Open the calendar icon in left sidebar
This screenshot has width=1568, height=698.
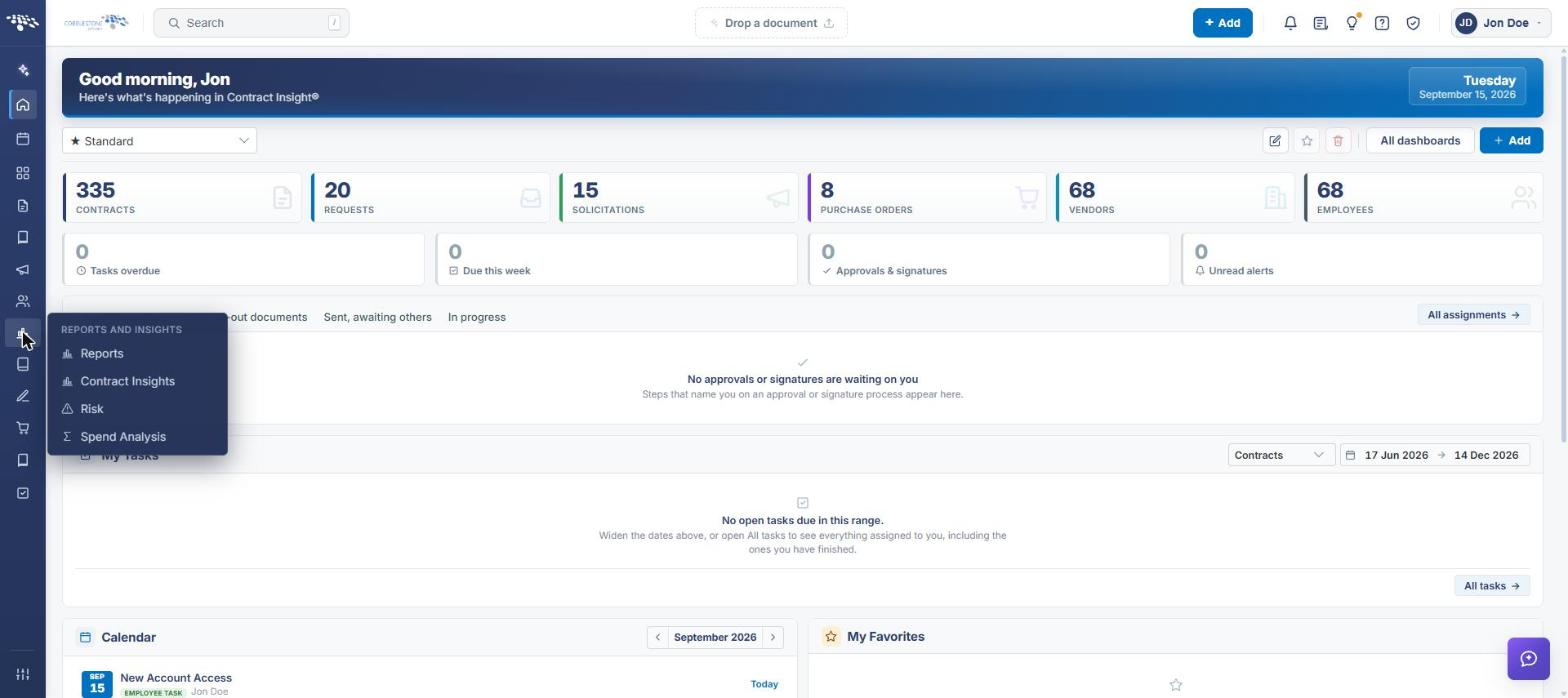pos(23,139)
